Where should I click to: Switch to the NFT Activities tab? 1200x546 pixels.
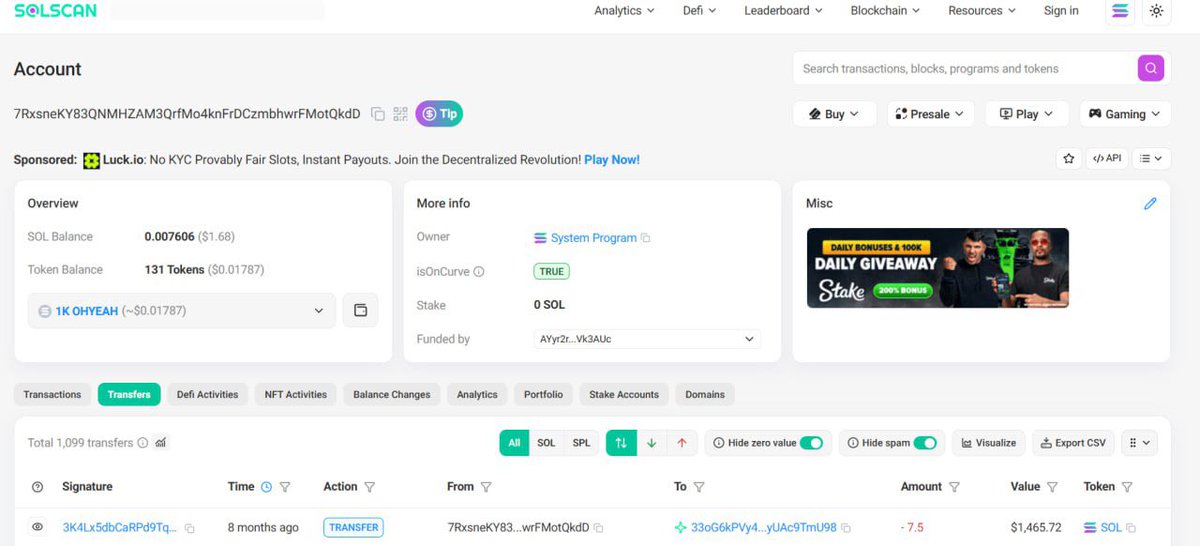coord(295,394)
